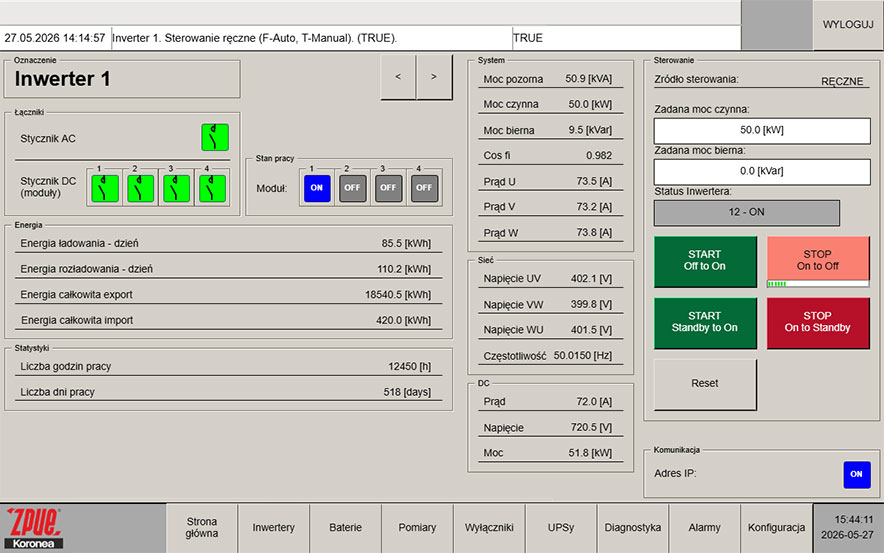Click the Reset button
The image size is (884, 553).
705,384
